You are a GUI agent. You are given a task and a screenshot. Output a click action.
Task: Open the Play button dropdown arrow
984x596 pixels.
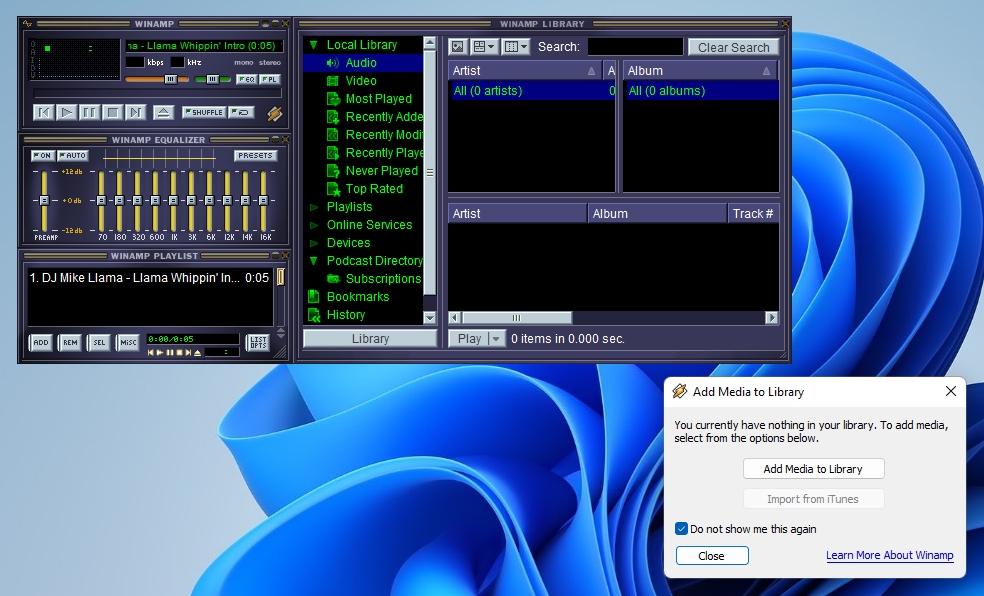pos(496,339)
